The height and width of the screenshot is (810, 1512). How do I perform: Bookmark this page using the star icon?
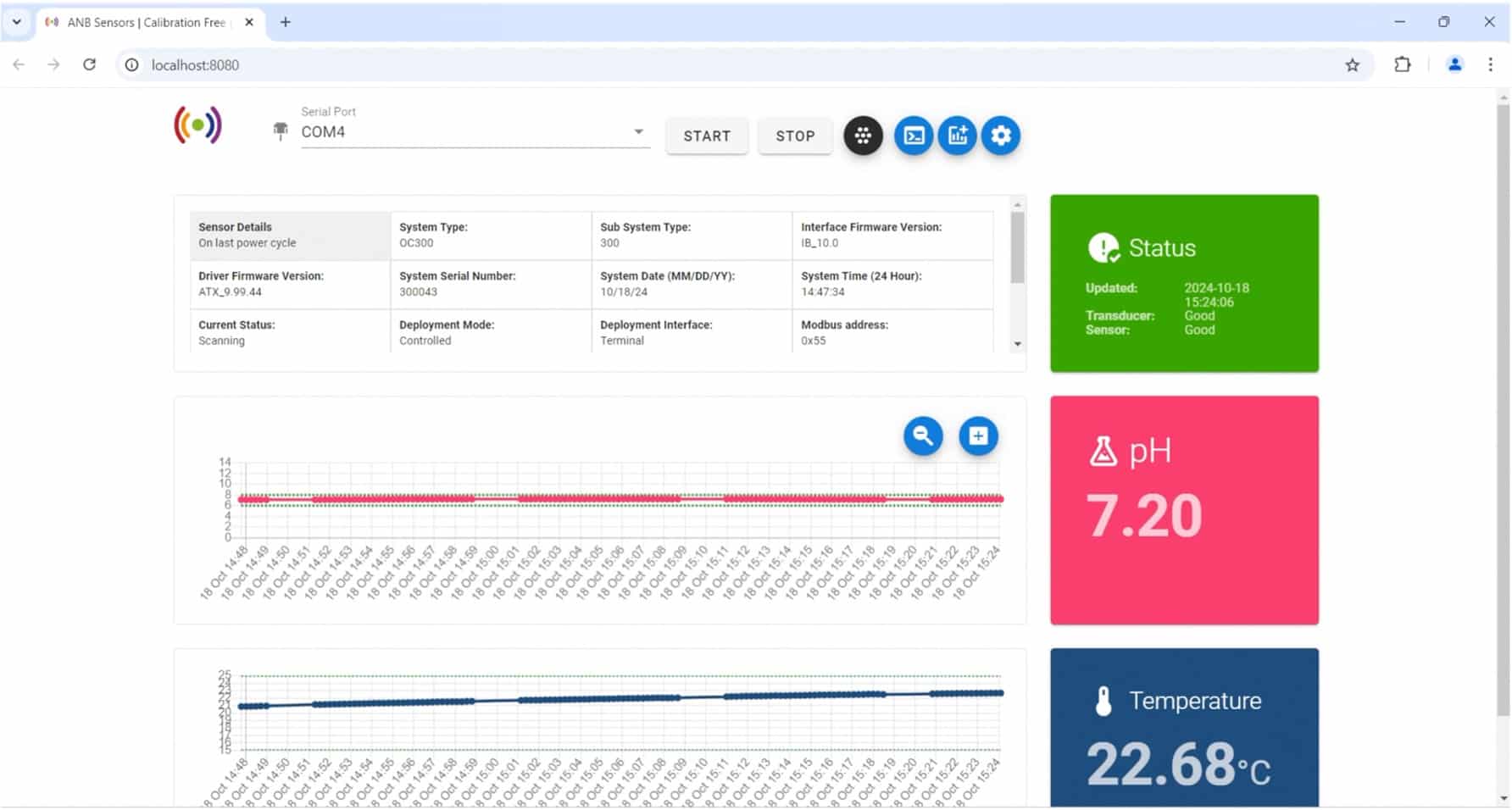[x=1353, y=64]
